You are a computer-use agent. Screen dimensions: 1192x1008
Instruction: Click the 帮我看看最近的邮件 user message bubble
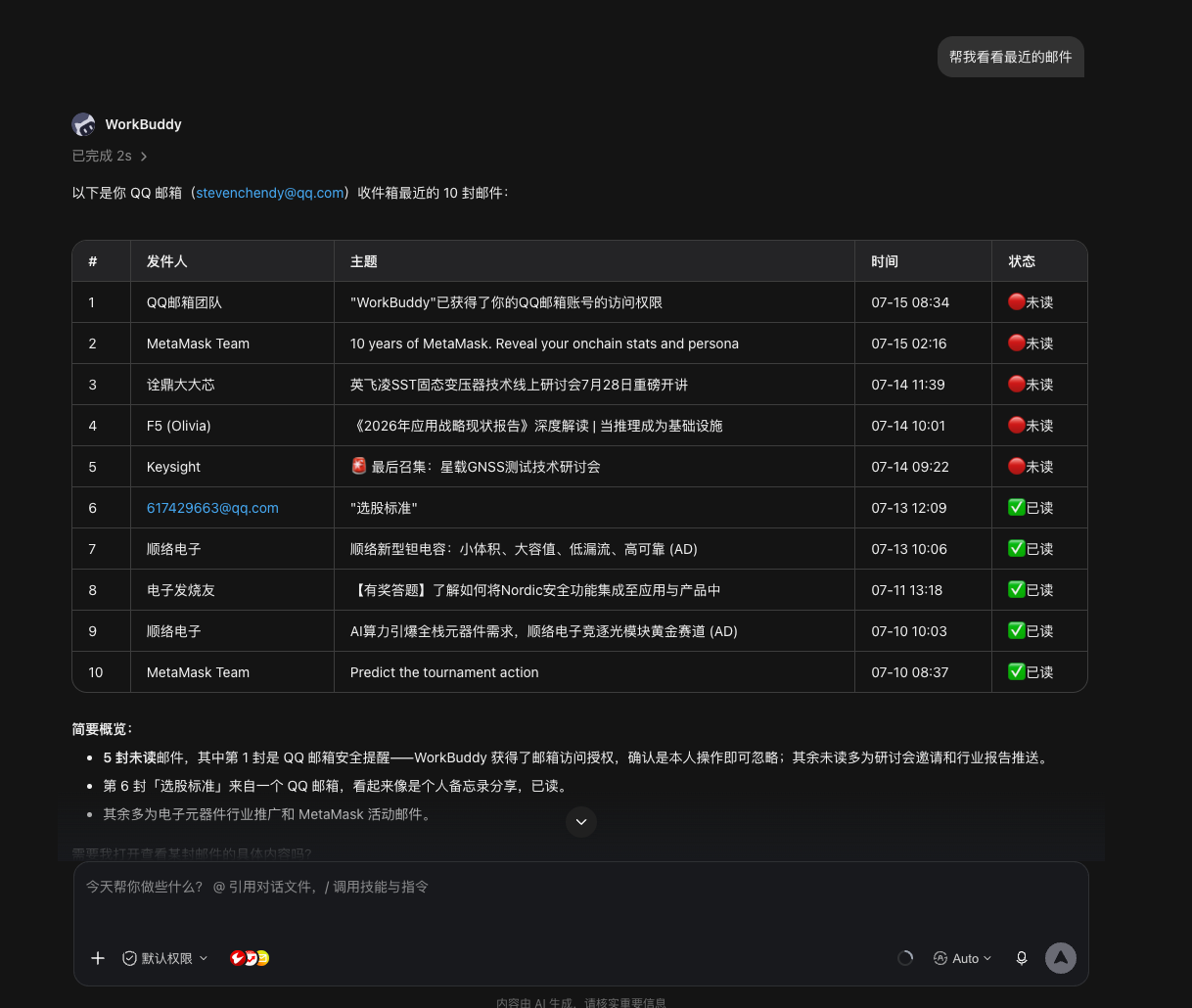point(1011,57)
